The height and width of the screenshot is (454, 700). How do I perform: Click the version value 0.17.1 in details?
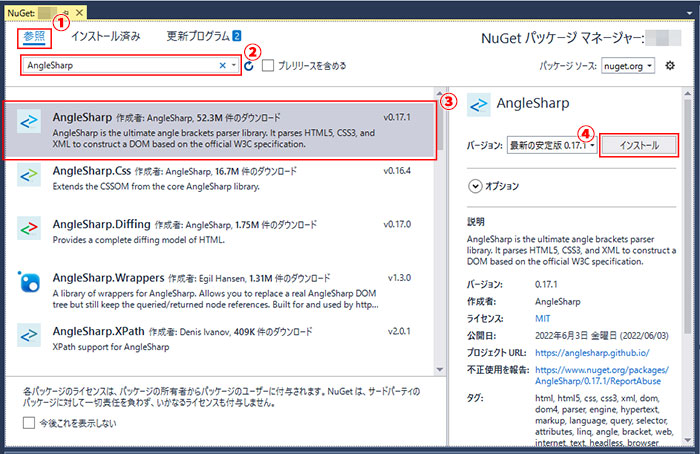pos(546,284)
